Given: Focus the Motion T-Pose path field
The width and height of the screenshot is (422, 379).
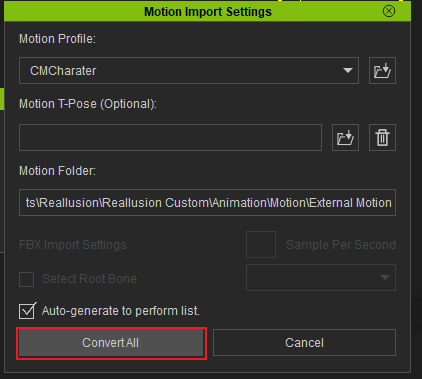Looking at the screenshot, I should click(x=170, y=137).
